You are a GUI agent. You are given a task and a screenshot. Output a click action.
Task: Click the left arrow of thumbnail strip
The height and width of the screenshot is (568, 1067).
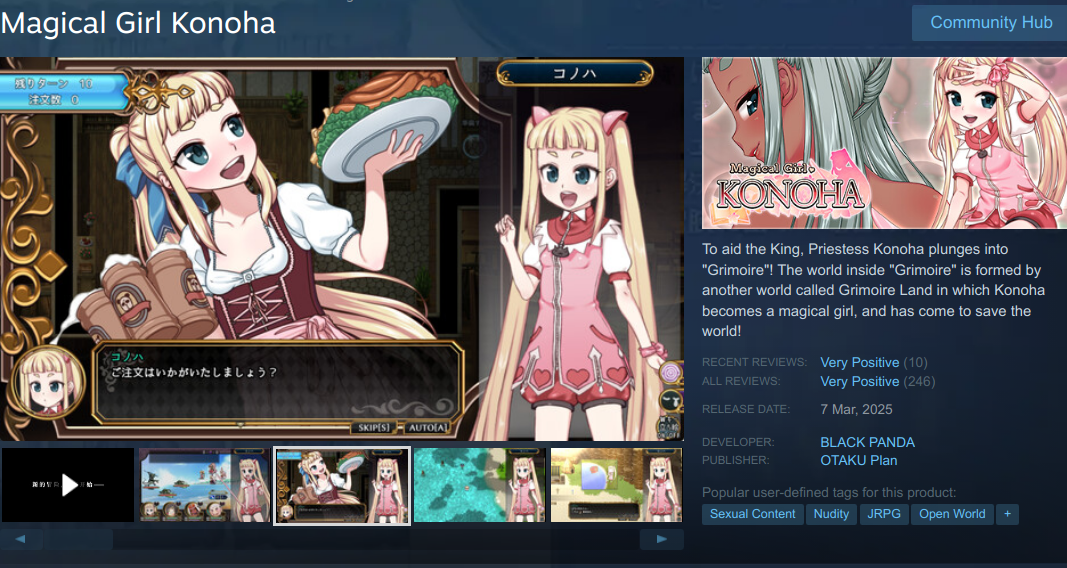20,539
